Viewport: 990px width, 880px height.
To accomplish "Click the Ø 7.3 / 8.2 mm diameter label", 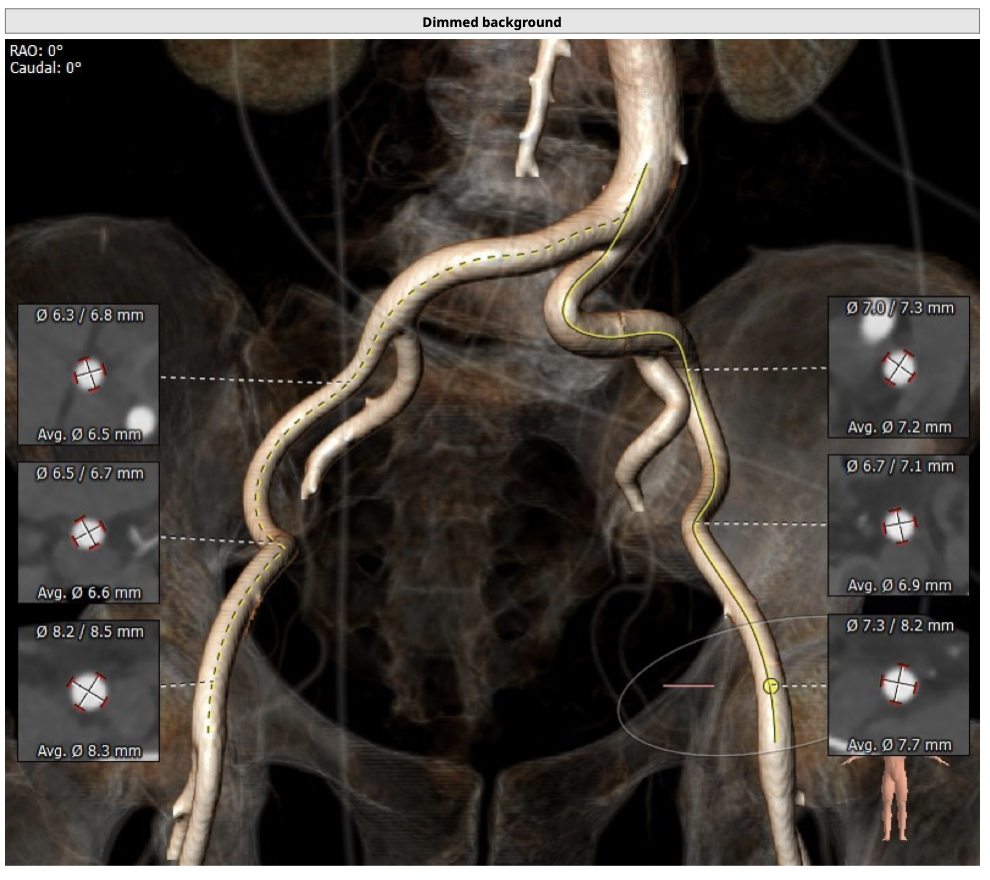I will [899, 626].
